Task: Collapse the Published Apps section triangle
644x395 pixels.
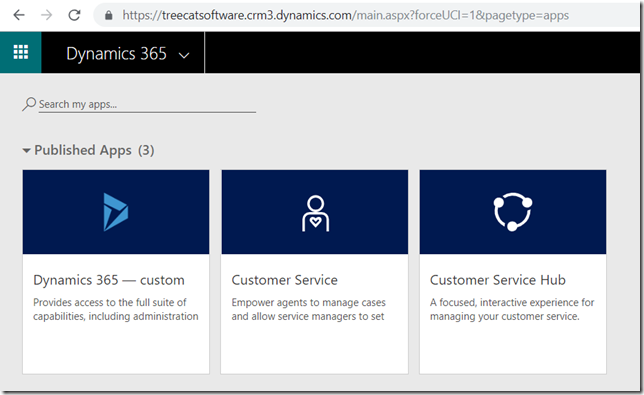Action: (x=26, y=151)
